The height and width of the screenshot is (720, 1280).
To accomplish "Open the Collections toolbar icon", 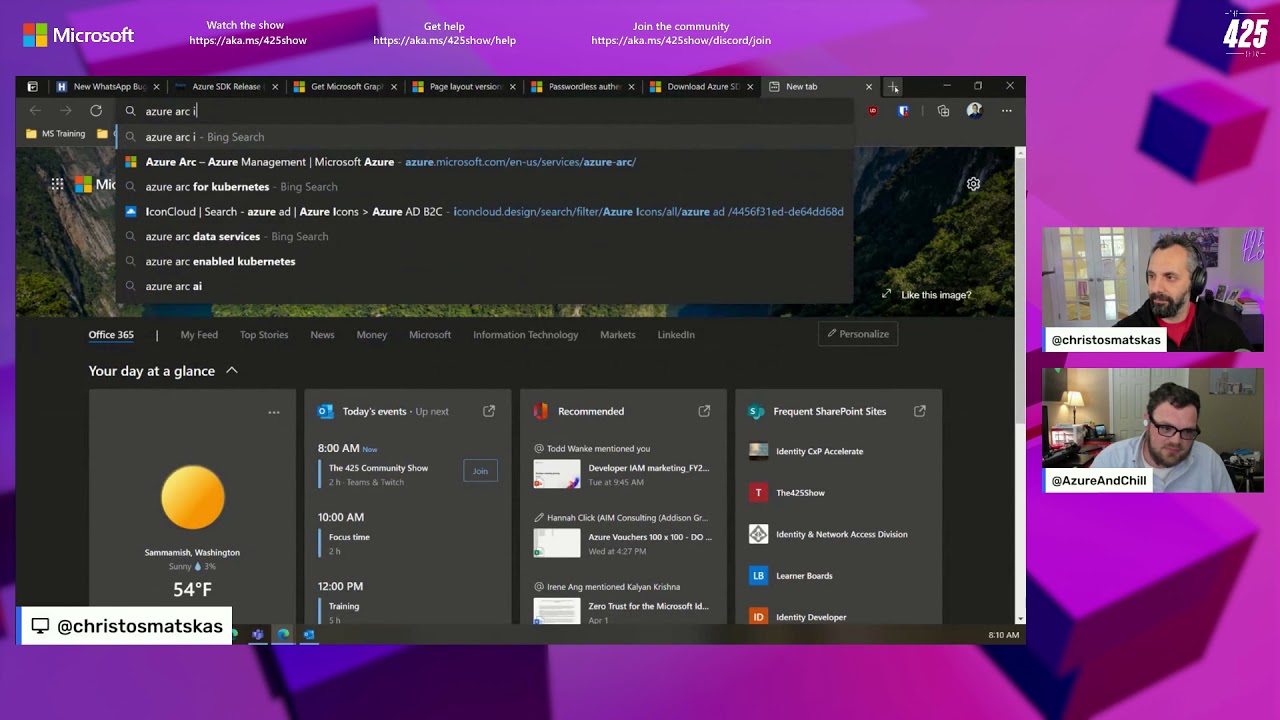I will tap(943, 111).
